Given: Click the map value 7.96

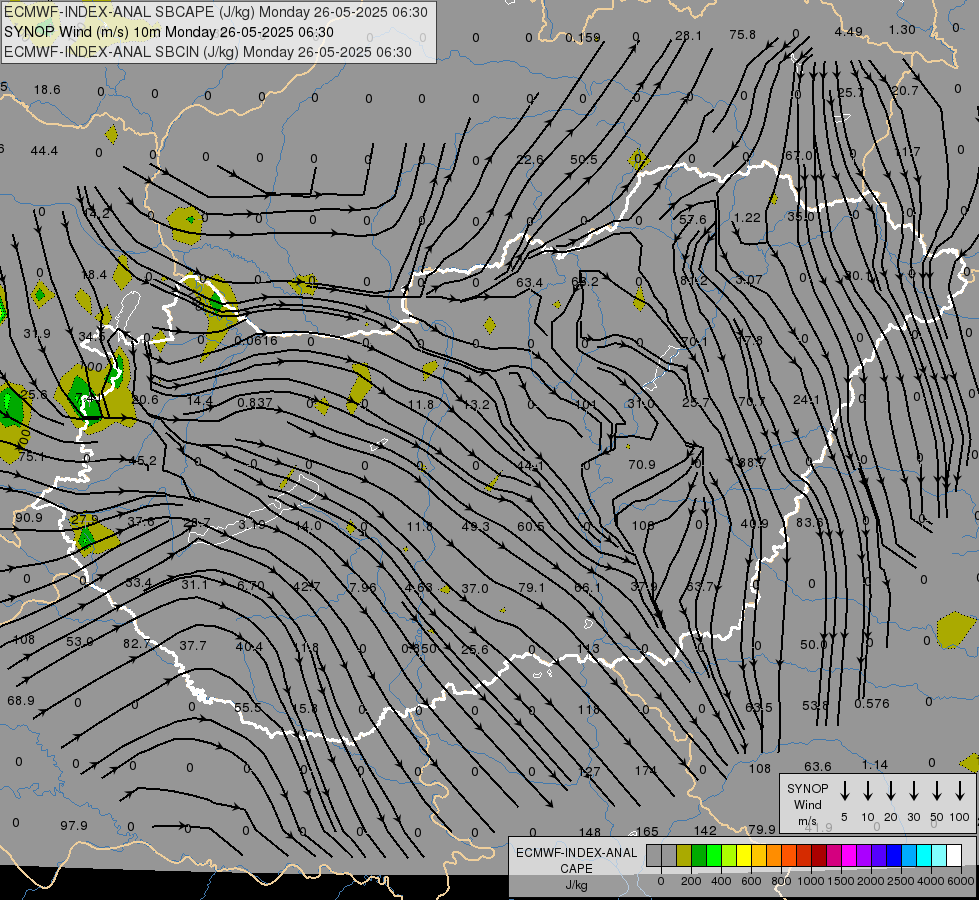Looking at the screenshot, I should click(x=363, y=587).
